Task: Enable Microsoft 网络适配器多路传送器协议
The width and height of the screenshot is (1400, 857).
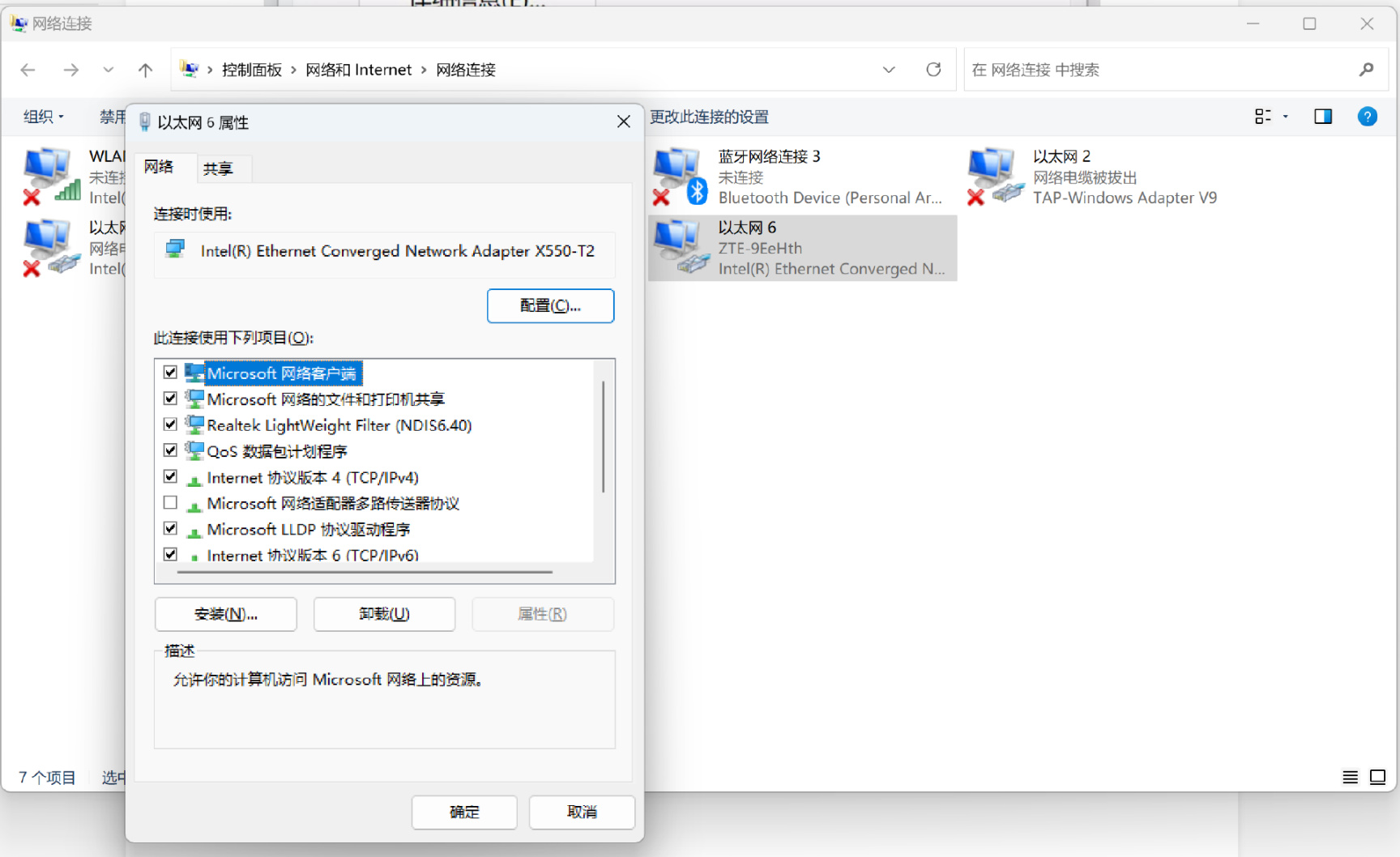Action: (170, 502)
